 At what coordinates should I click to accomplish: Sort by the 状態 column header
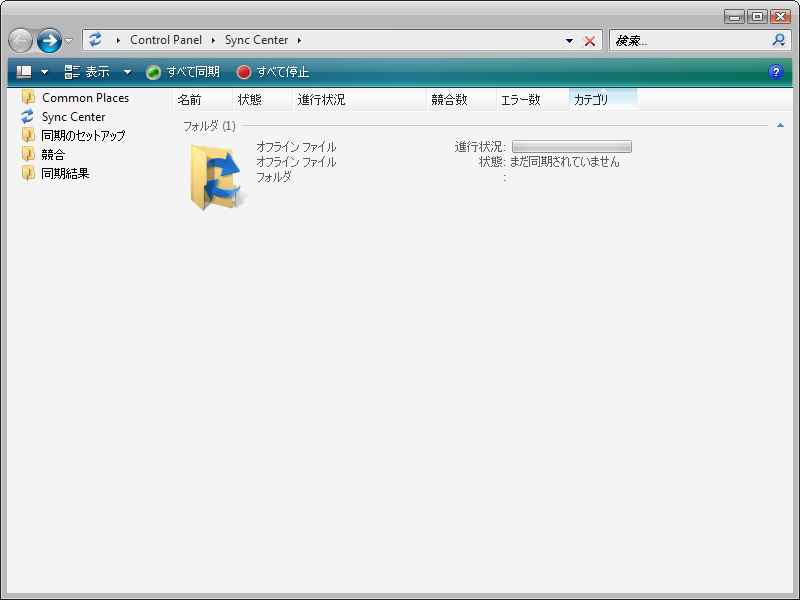[263, 100]
